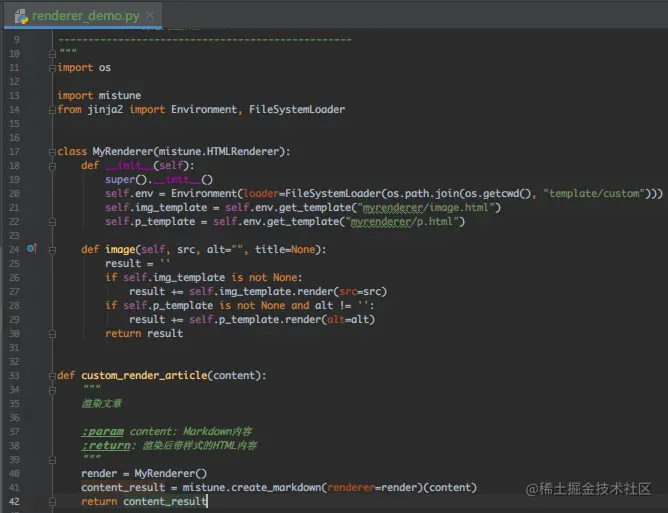Screen dimensions: 668x513
Task: Place cursor on 'import os' statement
Action: 84,67
